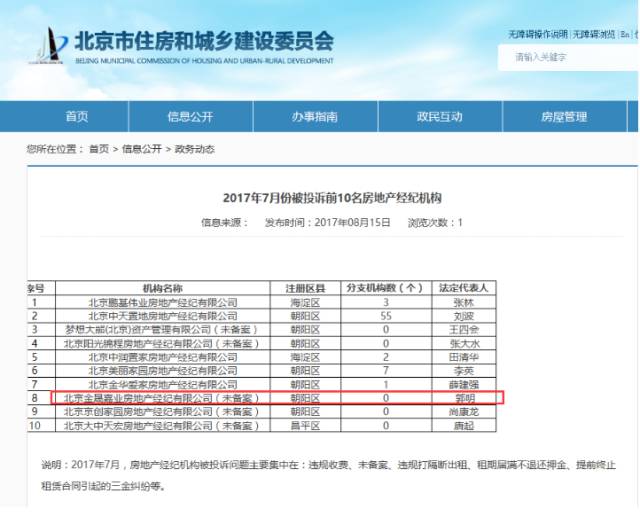Select cell 北京京创家园房地产经纪有限公司（未备案）

coord(162,412)
